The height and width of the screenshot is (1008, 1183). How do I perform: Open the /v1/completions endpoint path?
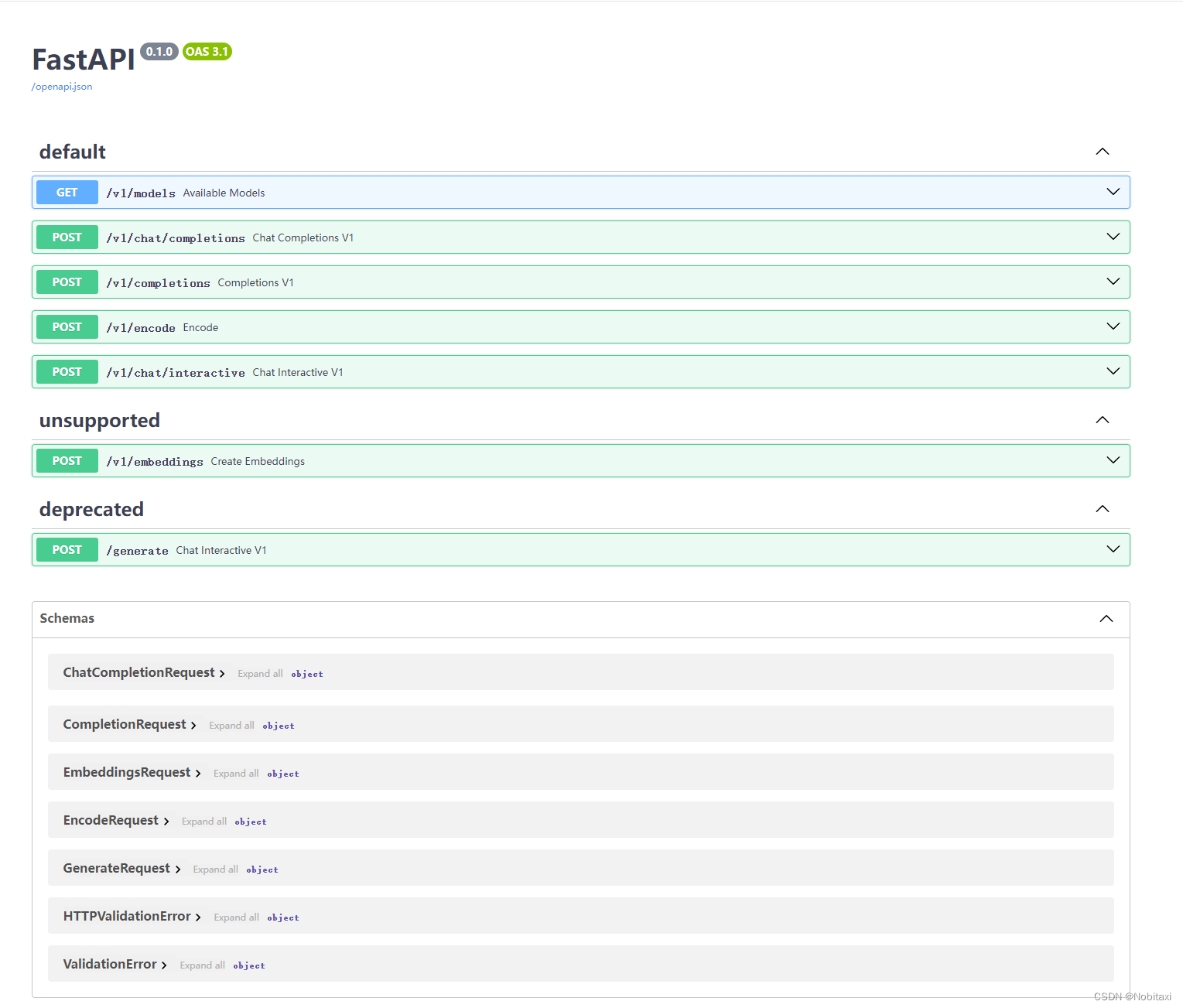click(159, 283)
